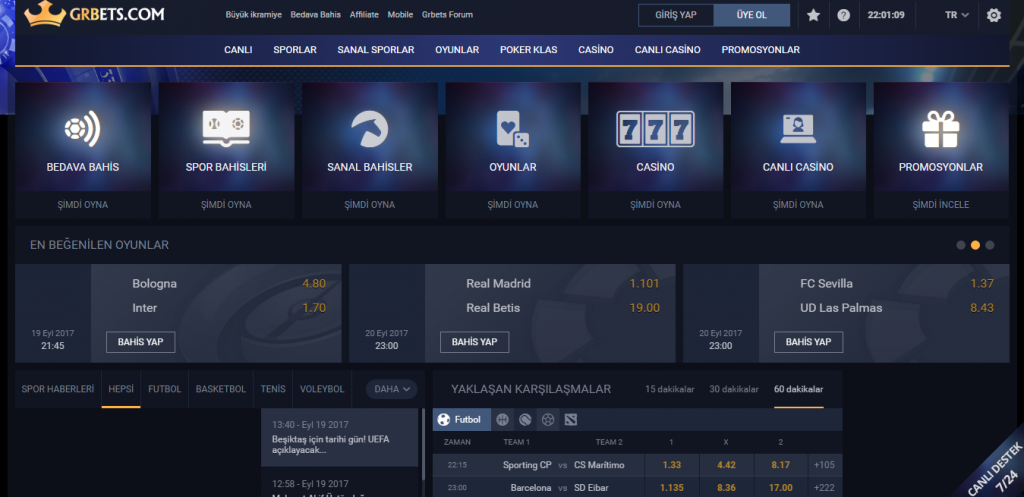This screenshot has height=497, width=1024.
Task: Open the OYUNLAR menu
Action: [x=457, y=50]
